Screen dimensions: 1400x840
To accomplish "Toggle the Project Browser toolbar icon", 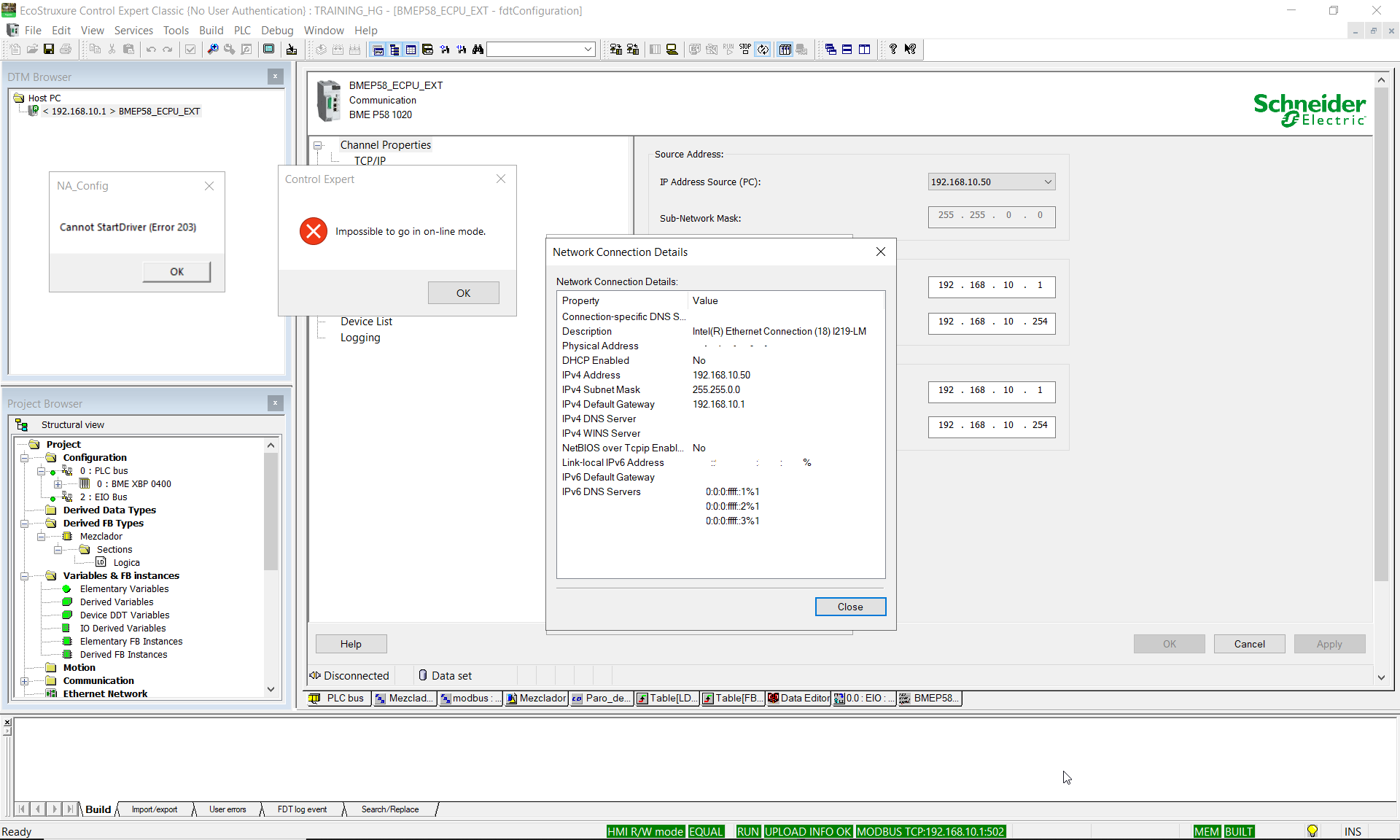I will (394, 50).
